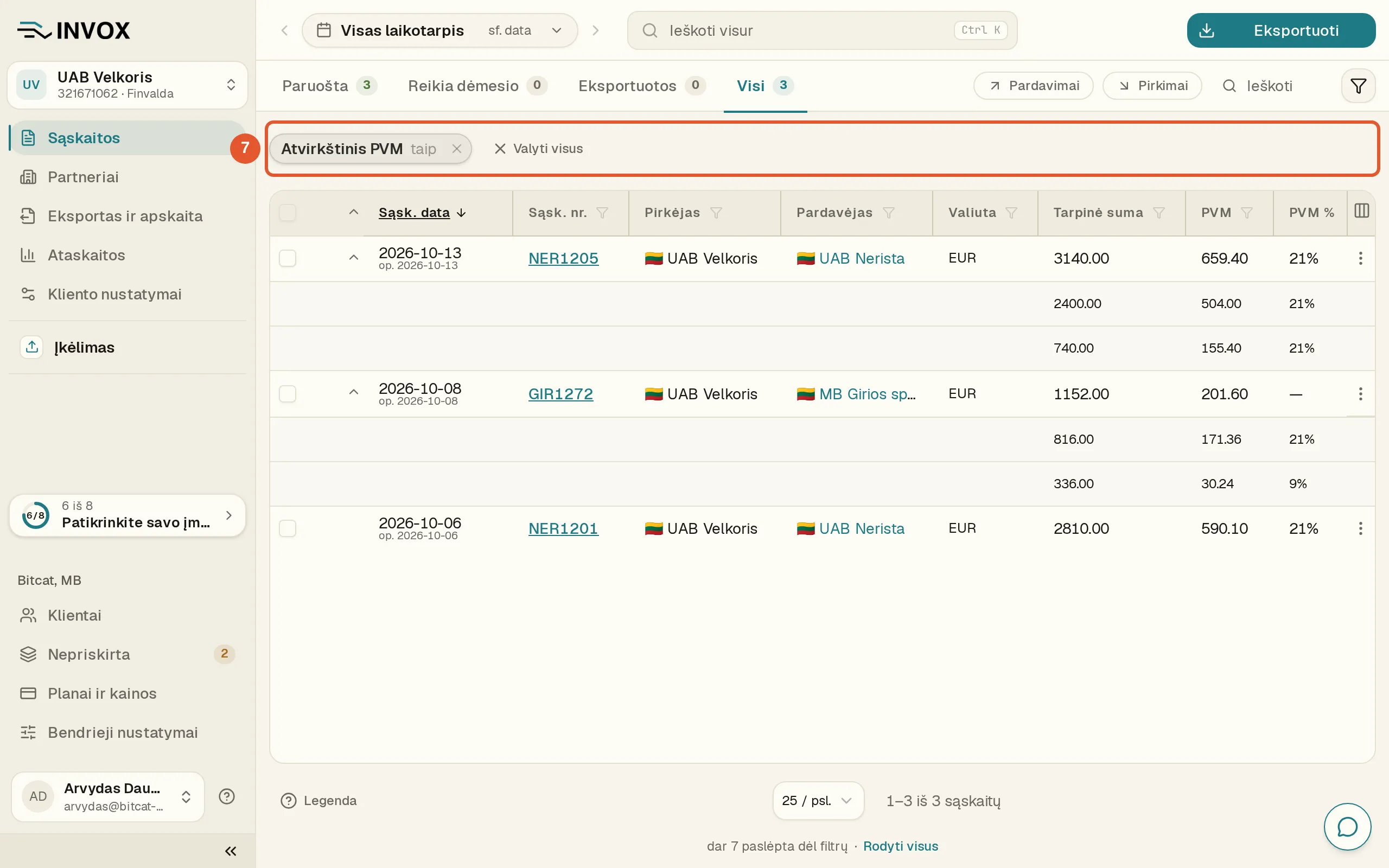Select the NER1201 invoice checkbox
This screenshot has height=868, width=1389.
[288, 528]
